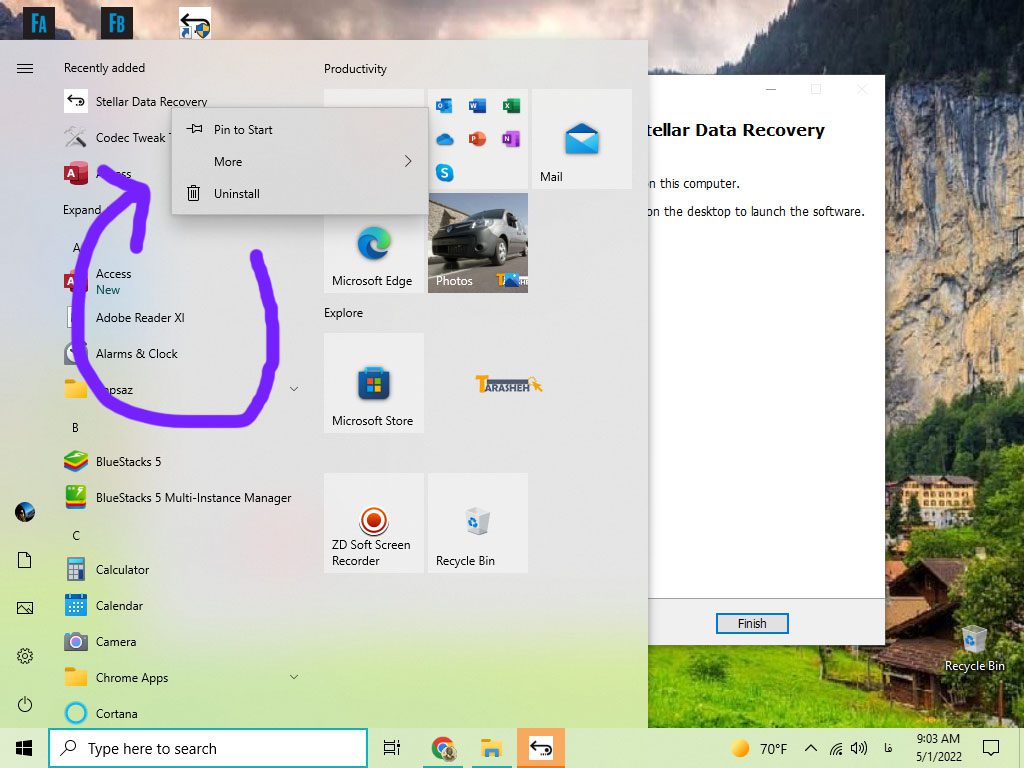The height and width of the screenshot is (768, 1024).
Task: Select Pin to Start in the context menu
Action: tap(300, 129)
